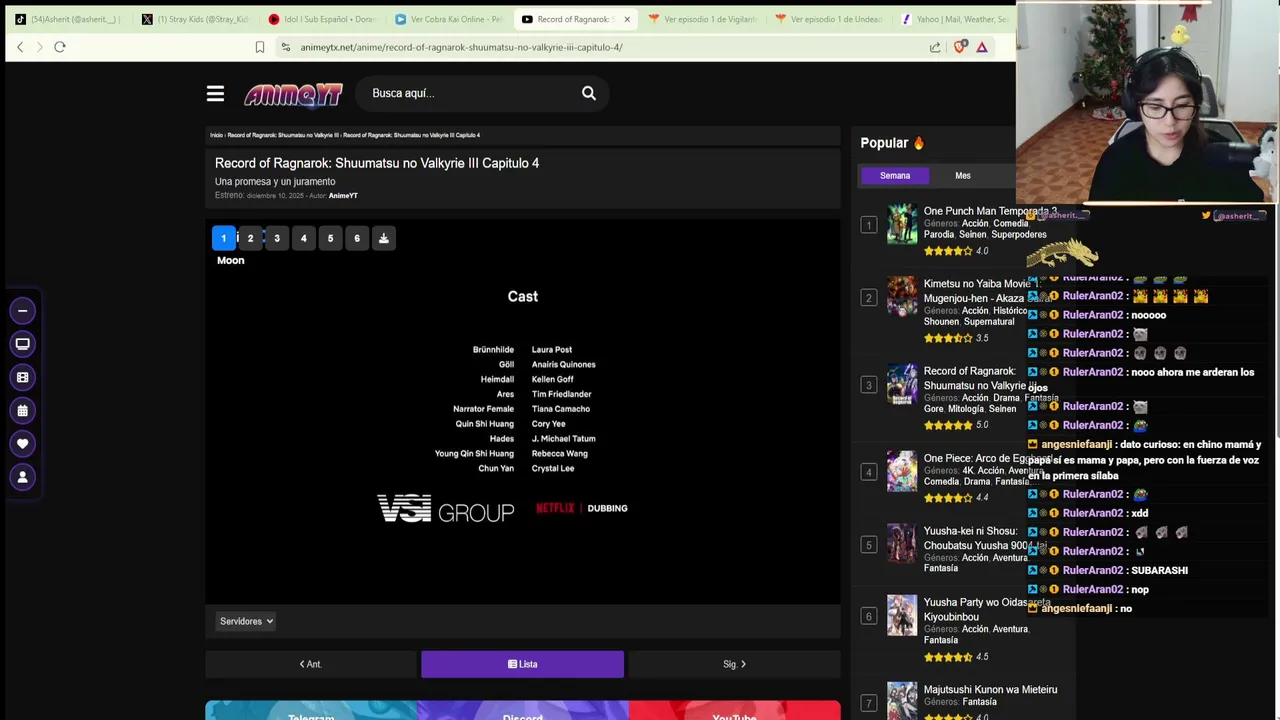Open the Brave shield icon
The image size is (1280, 720).
tap(960, 47)
